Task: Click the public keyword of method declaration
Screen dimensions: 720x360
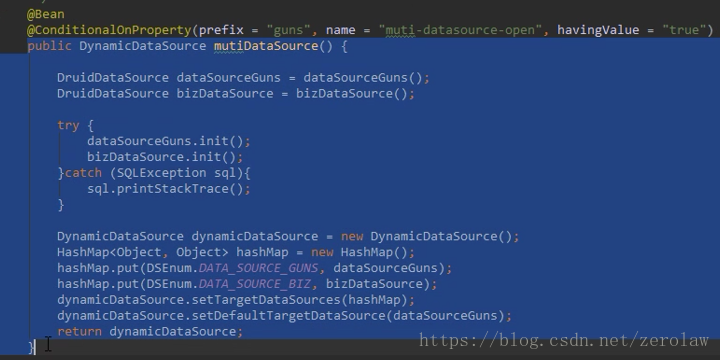Action: coord(50,46)
